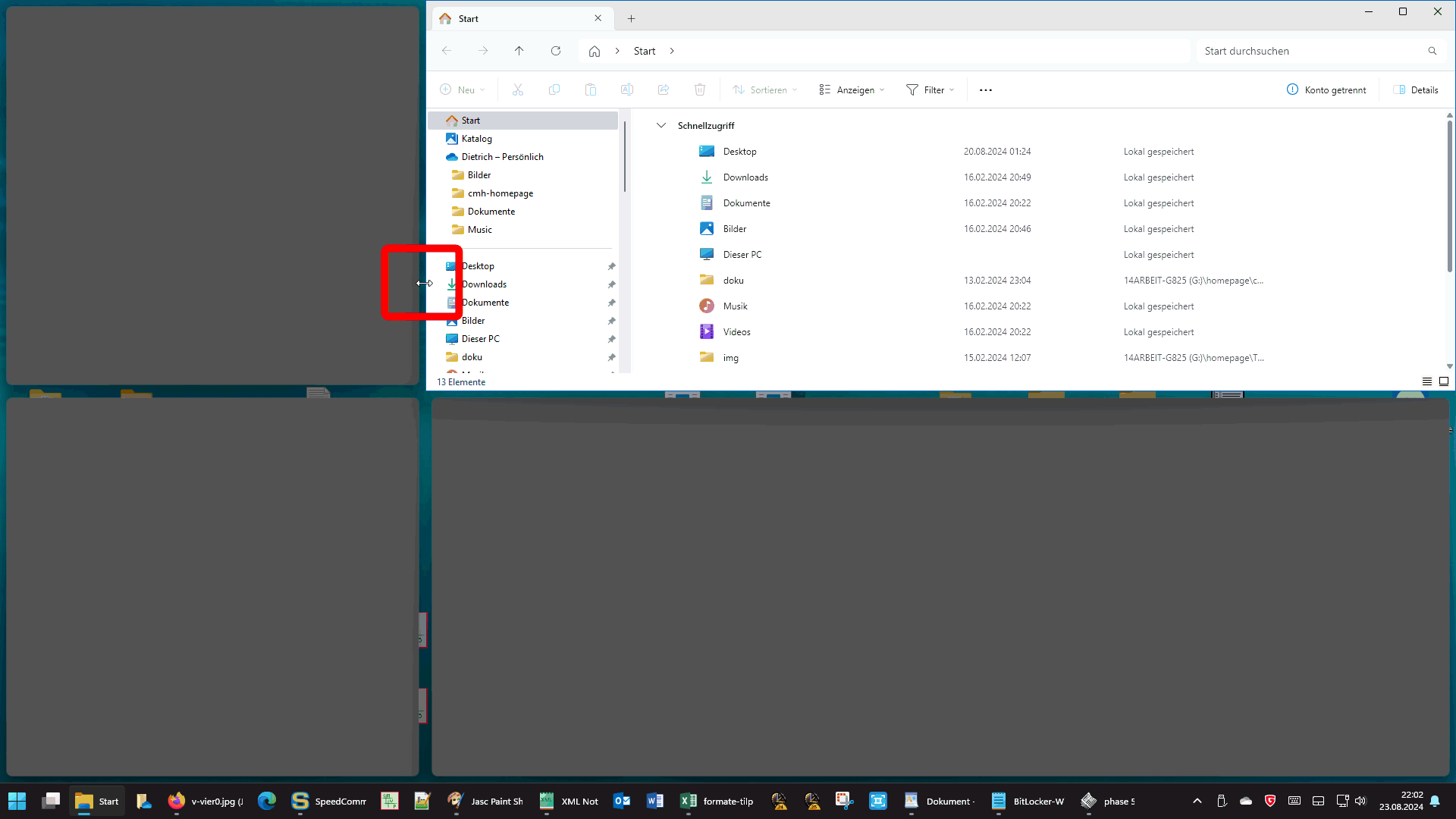Image resolution: width=1456 pixels, height=819 pixels.
Task: Open the Sortieren dropdown
Action: pyautogui.click(x=764, y=89)
